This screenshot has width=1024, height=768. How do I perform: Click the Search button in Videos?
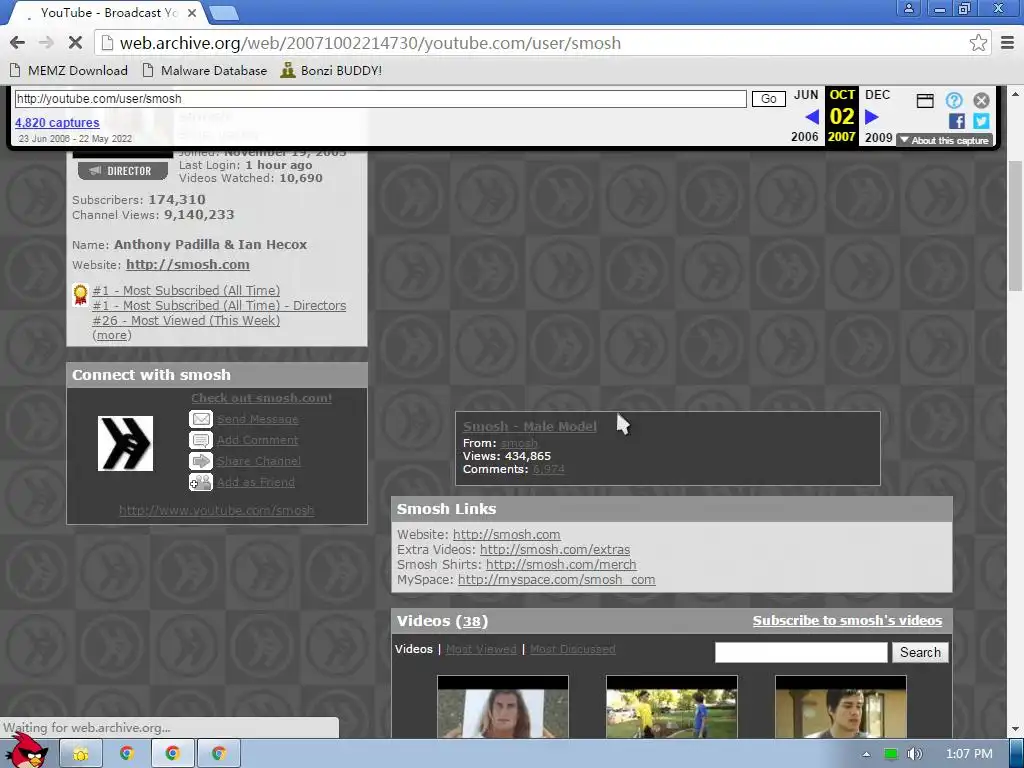tap(920, 652)
